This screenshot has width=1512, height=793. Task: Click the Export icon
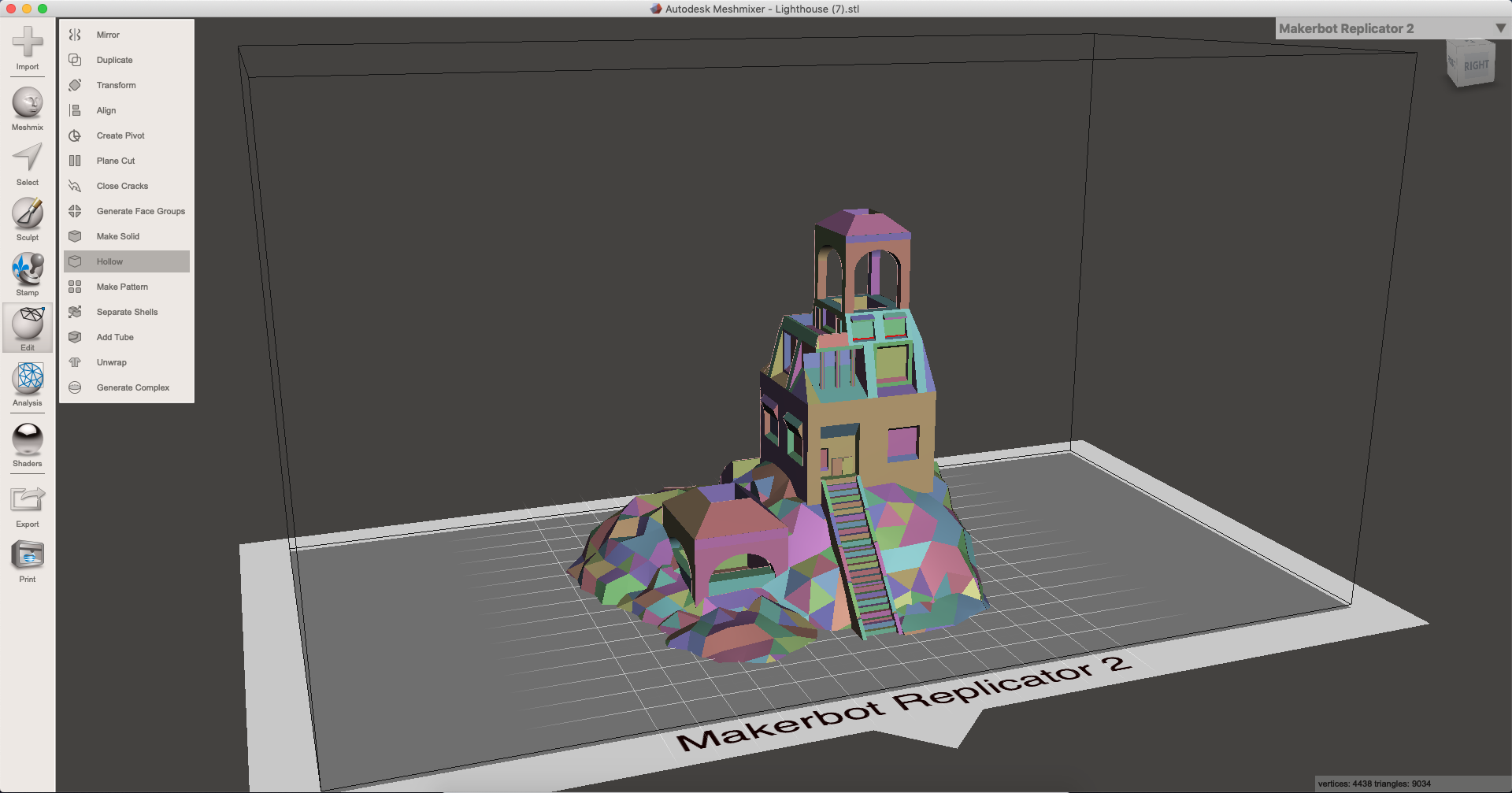coord(28,500)
